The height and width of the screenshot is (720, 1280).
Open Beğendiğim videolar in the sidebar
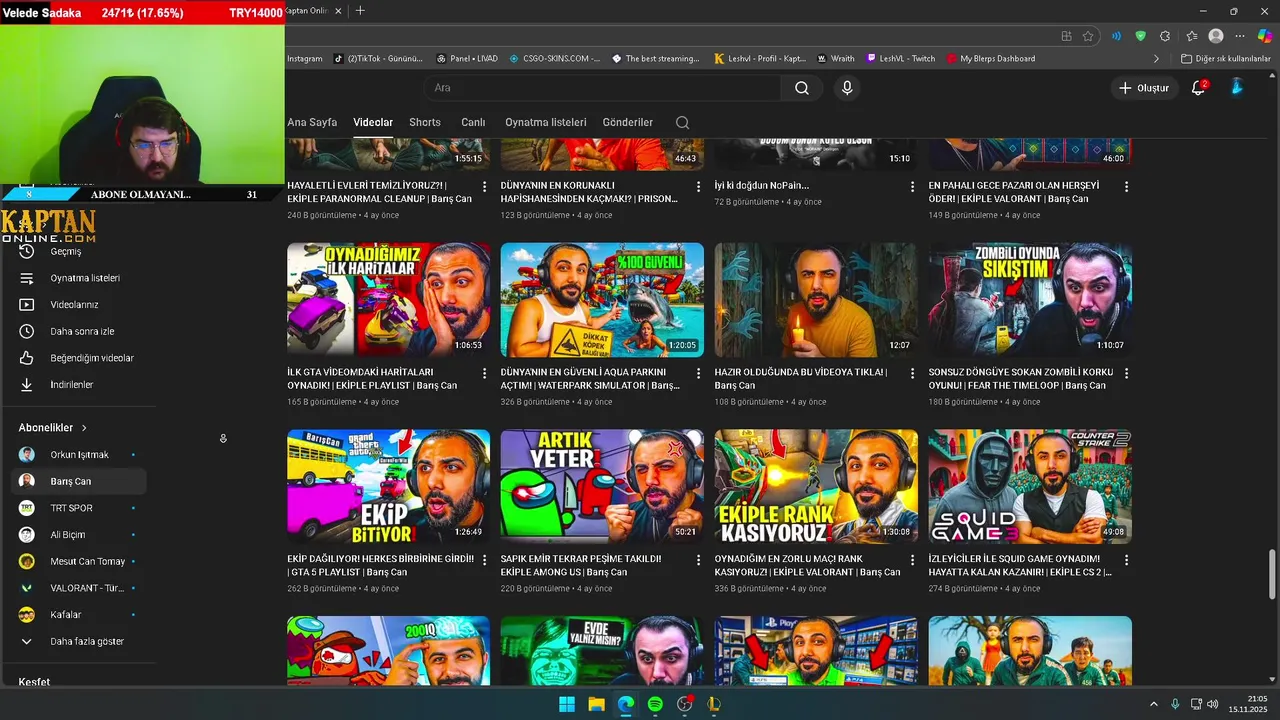[x=92, y=358]
